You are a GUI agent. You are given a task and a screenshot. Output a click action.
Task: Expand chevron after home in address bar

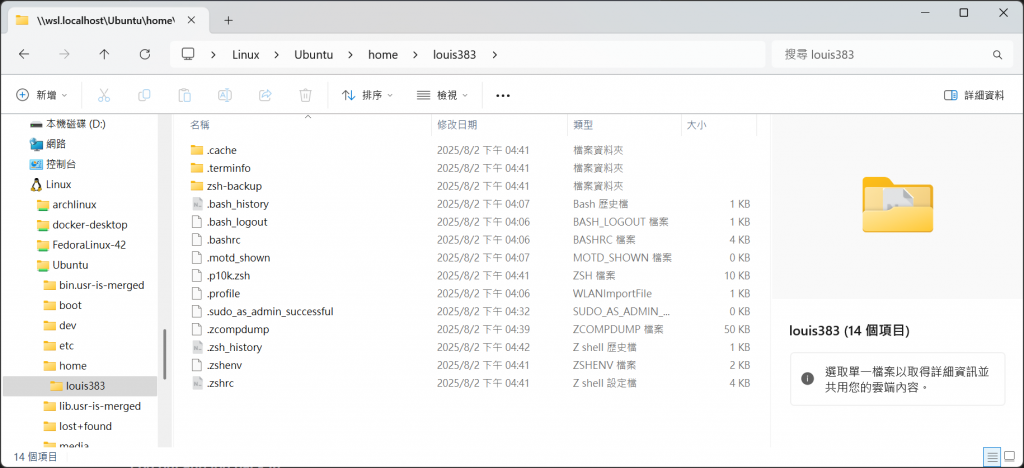(x=415, y=55)
